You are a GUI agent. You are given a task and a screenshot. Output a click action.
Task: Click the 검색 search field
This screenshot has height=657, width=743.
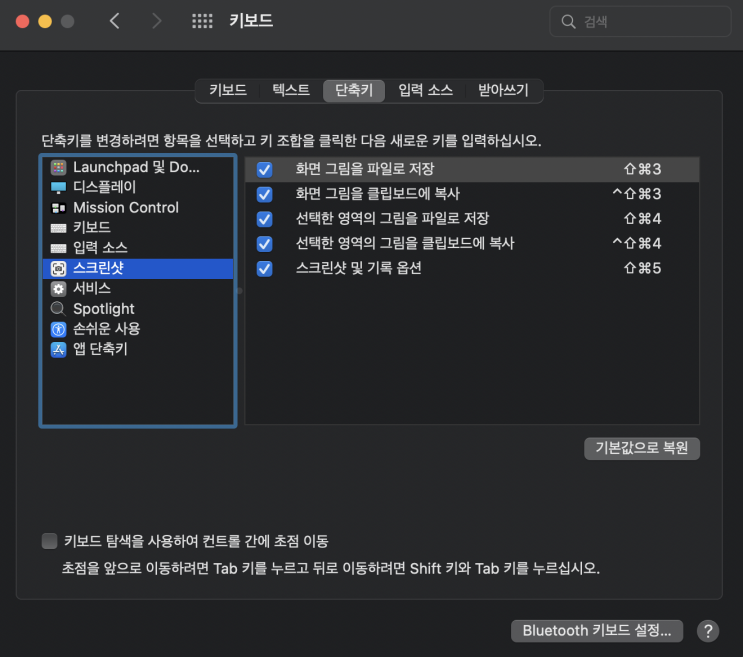point(640,21)
